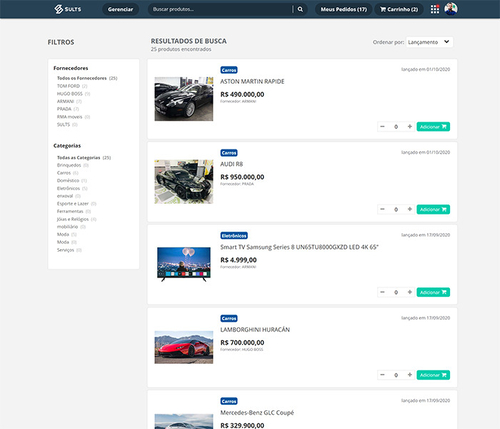Screen dimensions: 500x429
Task: Filter by supplier SULTS
Action: pos(67,124)
